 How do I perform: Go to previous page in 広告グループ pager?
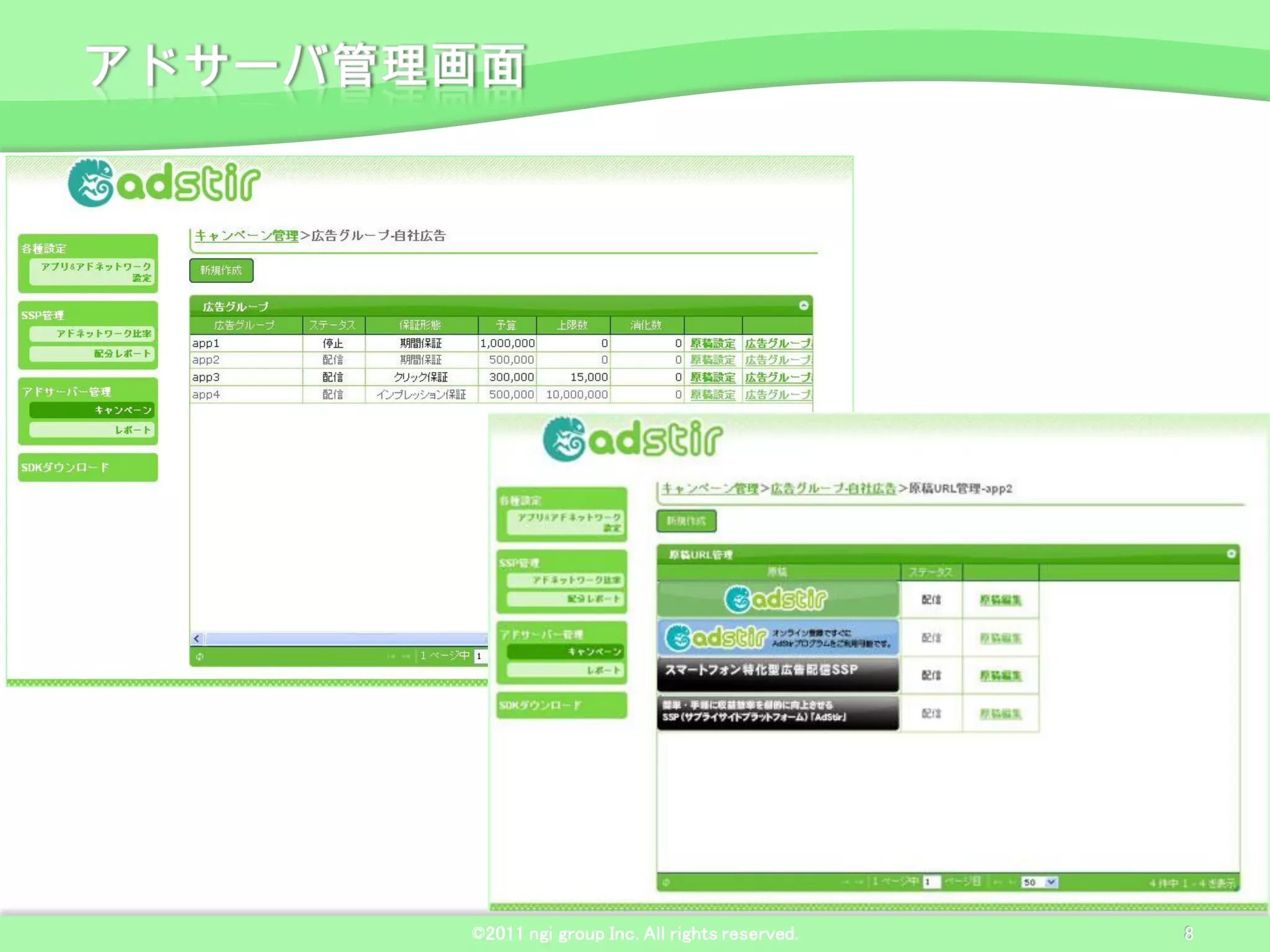pyautogui.click(x=406, y=656)
